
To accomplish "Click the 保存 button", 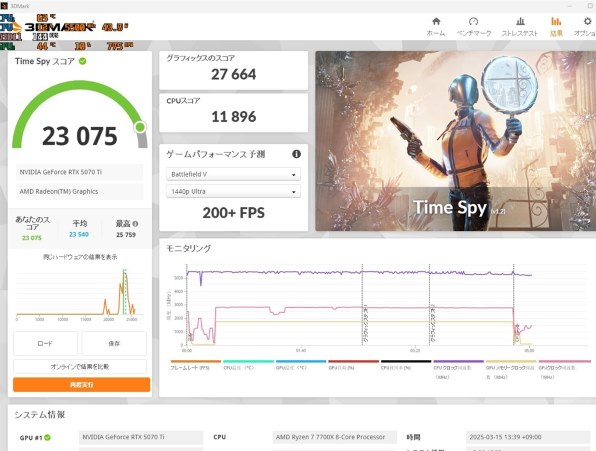I will point(114,343).
